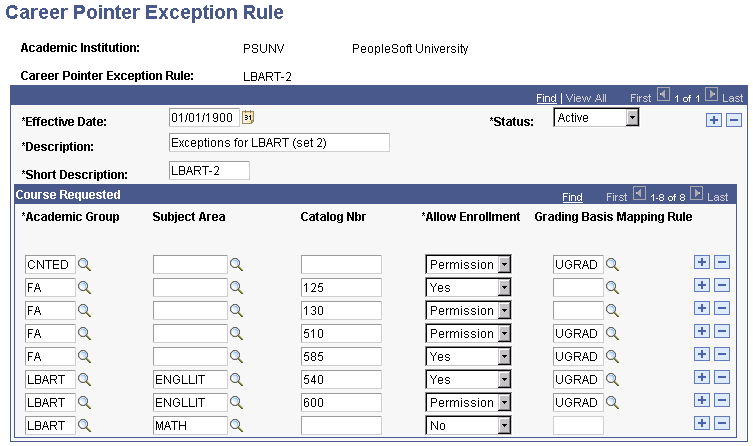Add a new effective-dated row beside Status
The width and height of the screenshot is (753, 446).
[x=714, y=120]
